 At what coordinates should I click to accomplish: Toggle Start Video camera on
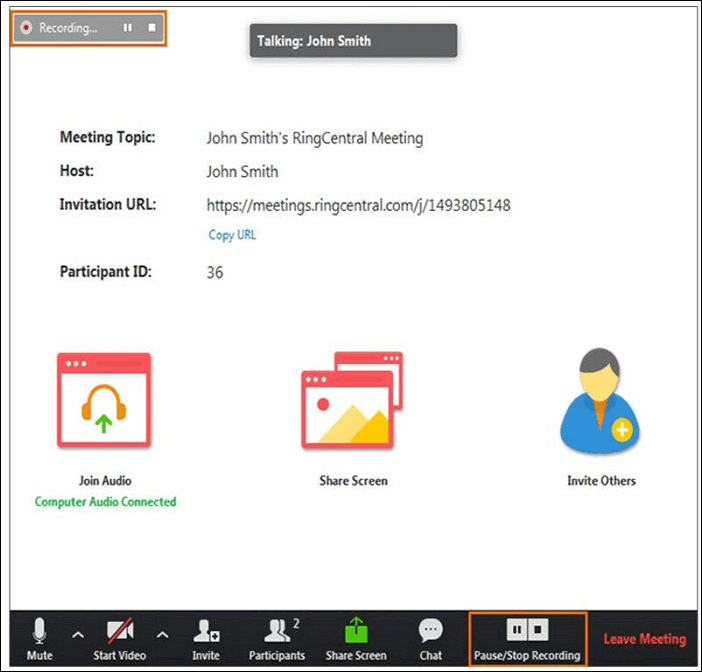119,639
